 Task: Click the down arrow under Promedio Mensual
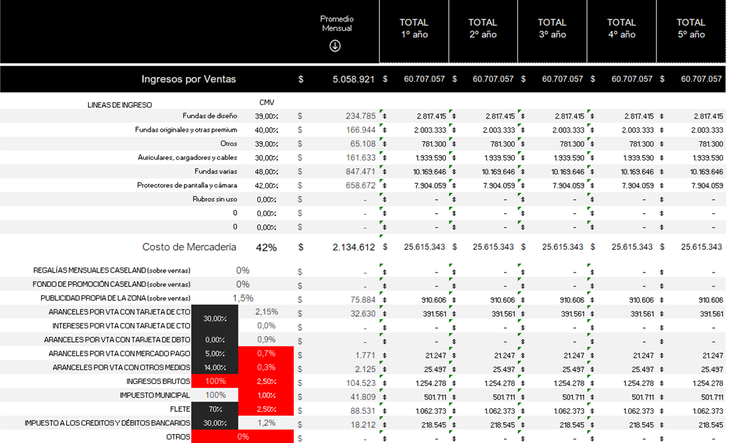click(x=335, y=45)
